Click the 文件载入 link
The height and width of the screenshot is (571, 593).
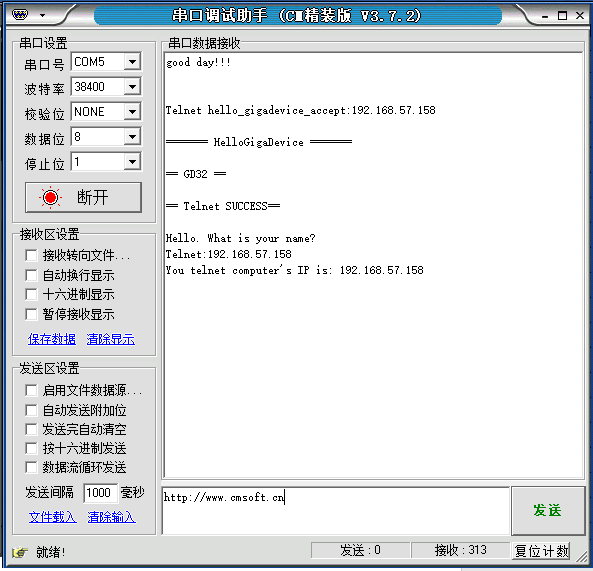tap(53, 517)
